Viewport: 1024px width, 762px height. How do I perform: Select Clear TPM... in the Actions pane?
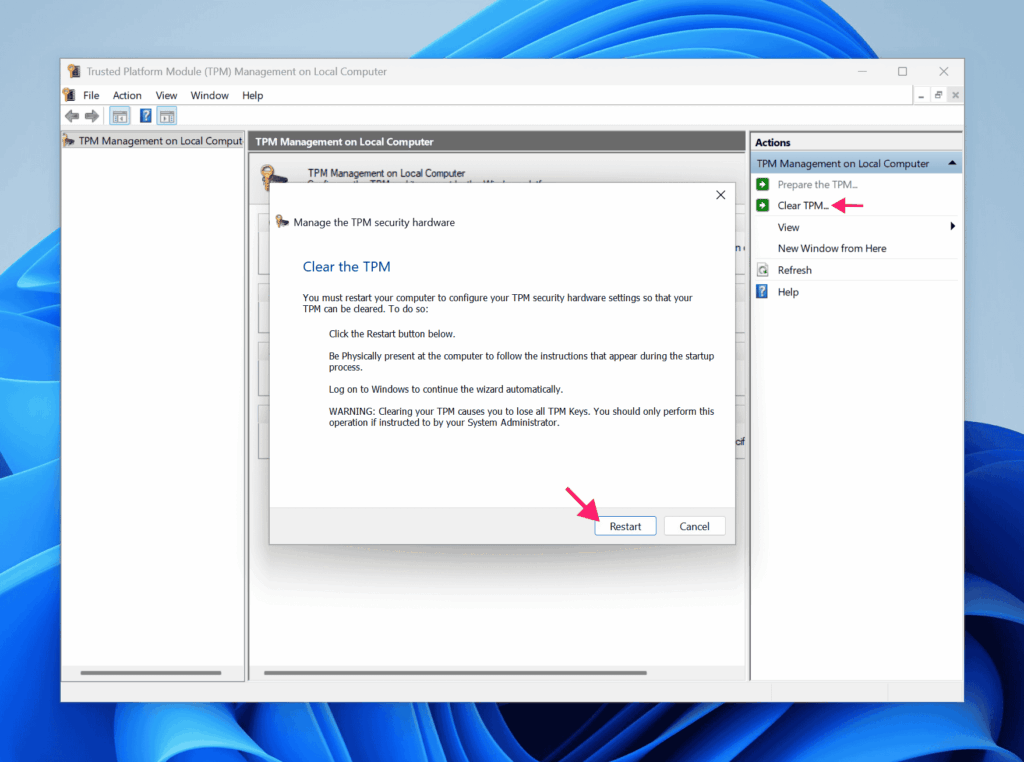tap(803, 206)
